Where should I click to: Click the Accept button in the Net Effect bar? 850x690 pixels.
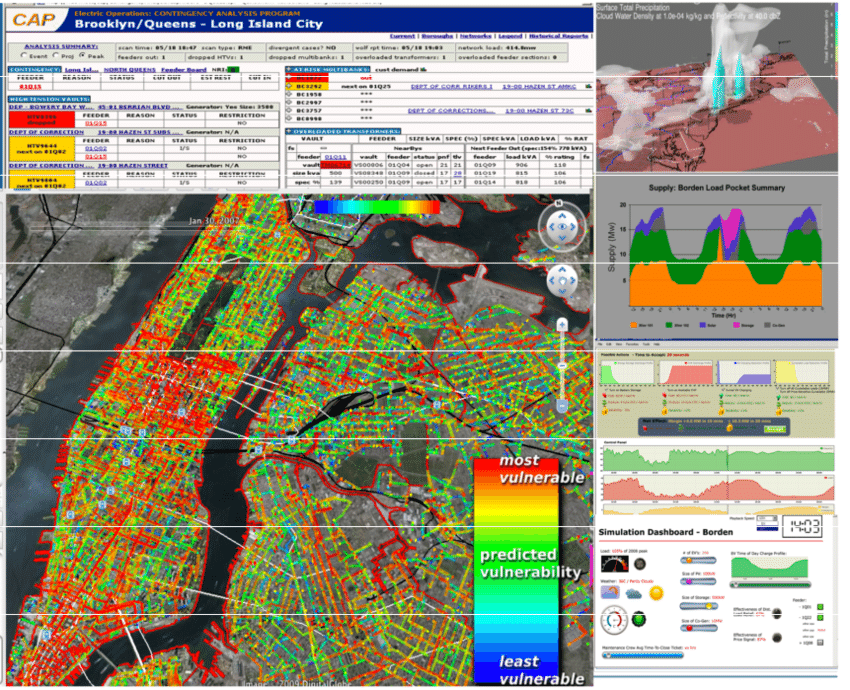[775, 430]
